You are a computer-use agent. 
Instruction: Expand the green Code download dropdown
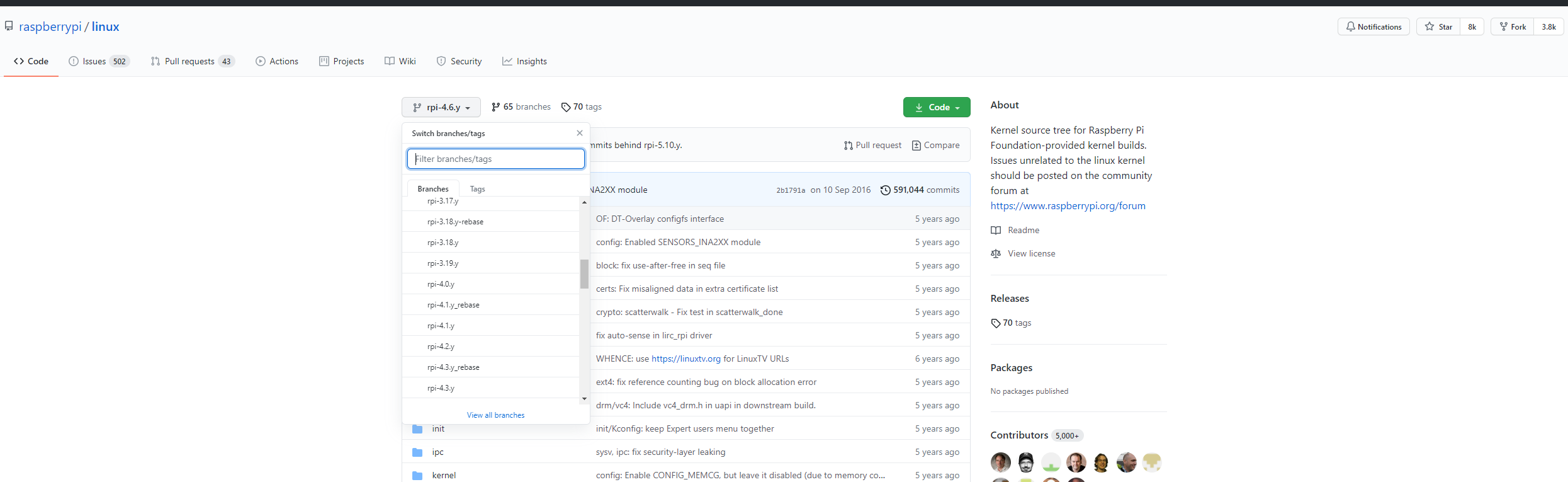tap(937, 107)
